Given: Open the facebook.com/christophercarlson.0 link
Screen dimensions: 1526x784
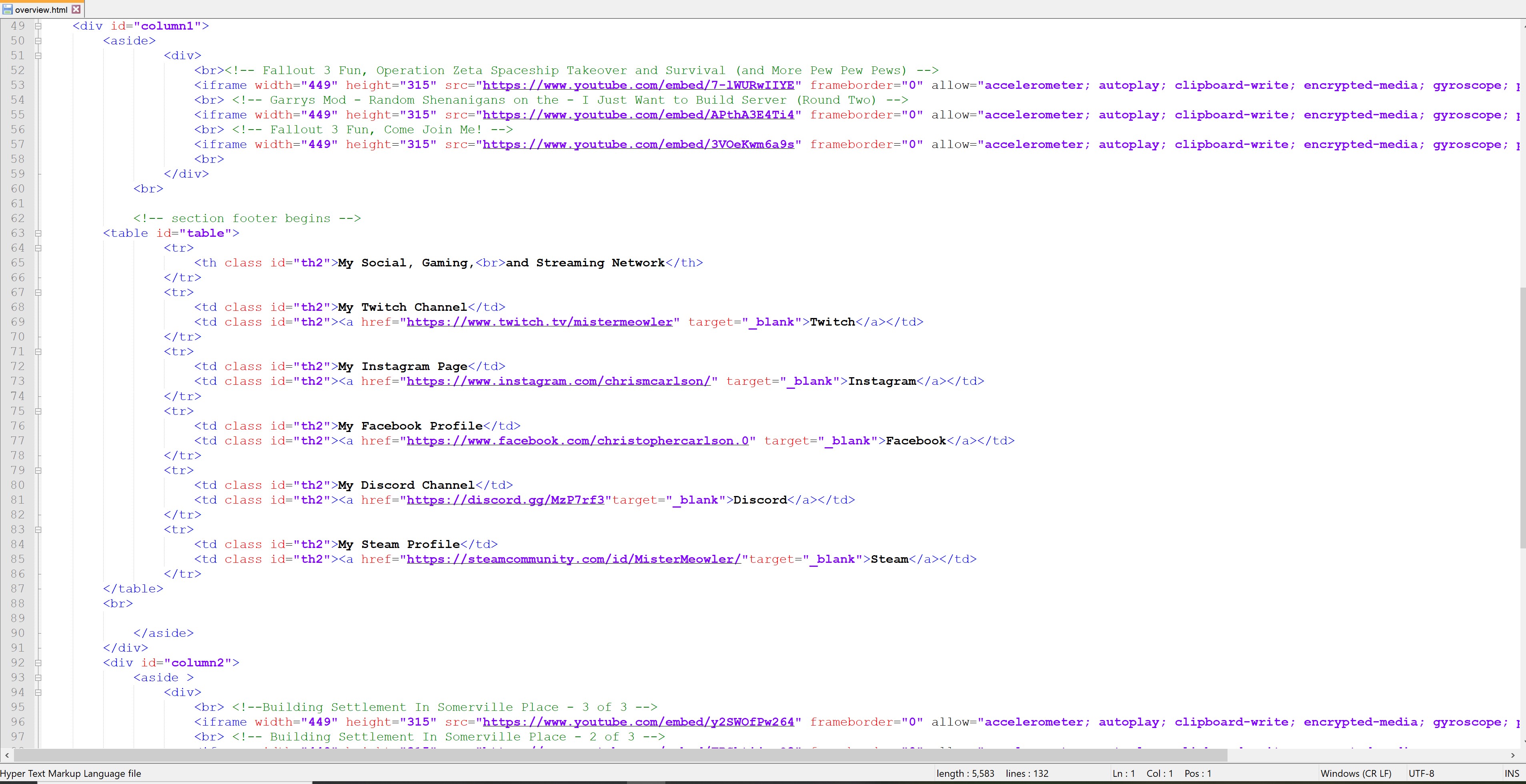Looking at the screenshot, I should [x=578, y=440].
